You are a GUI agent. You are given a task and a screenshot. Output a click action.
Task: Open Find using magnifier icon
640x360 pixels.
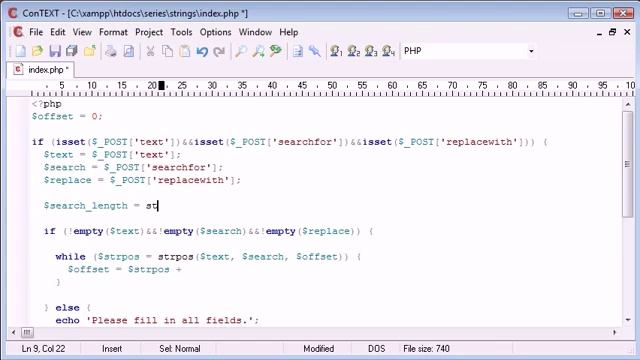[x=241, y=51]
